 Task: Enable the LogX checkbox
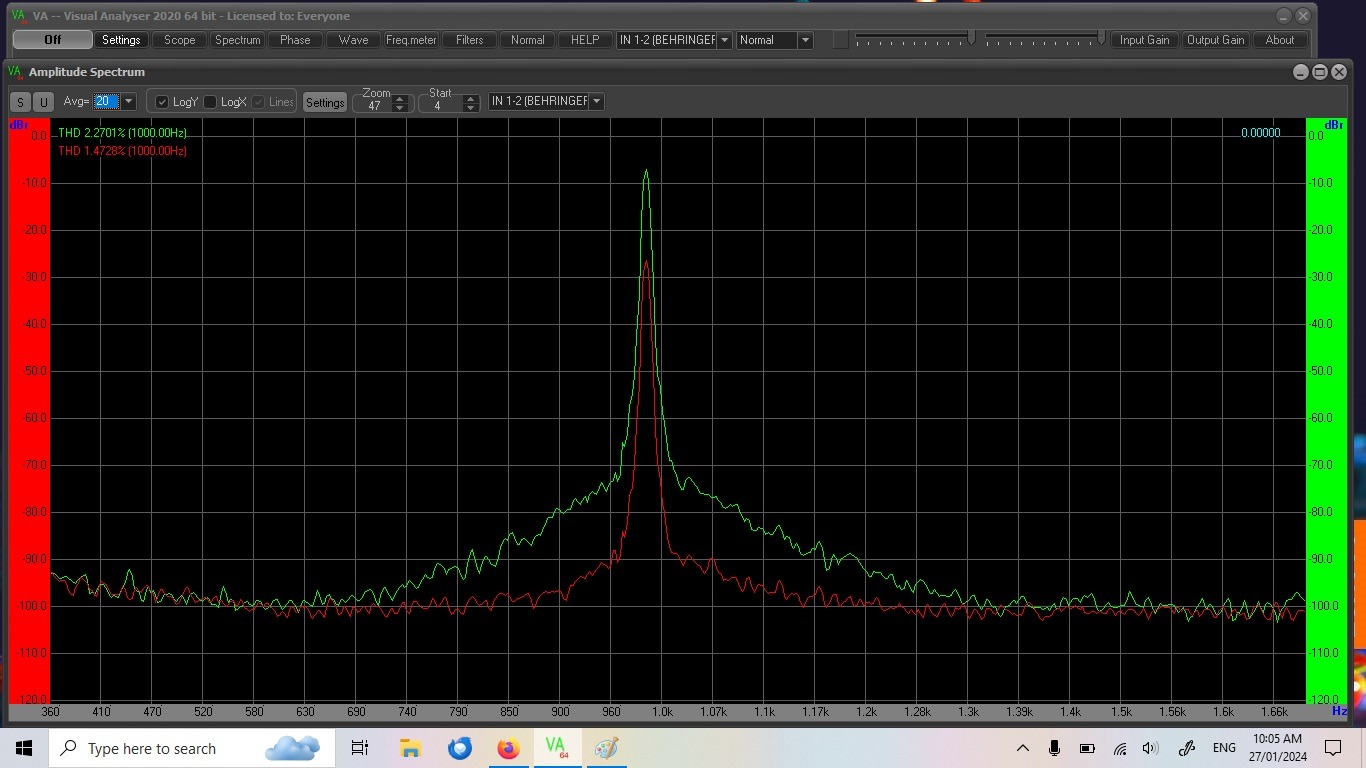pyautogui.click(x=210, y=102)
